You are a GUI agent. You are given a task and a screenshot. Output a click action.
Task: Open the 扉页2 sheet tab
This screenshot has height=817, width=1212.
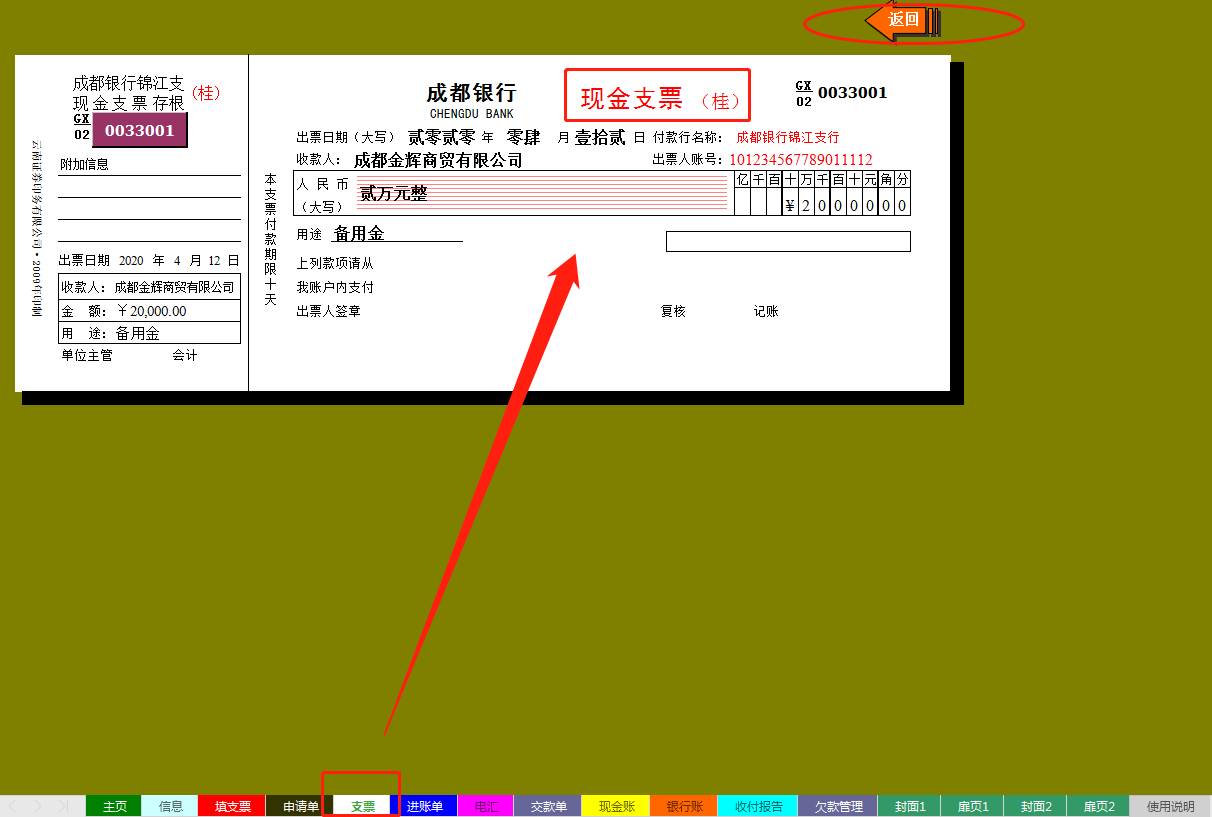click(1099, 806)
